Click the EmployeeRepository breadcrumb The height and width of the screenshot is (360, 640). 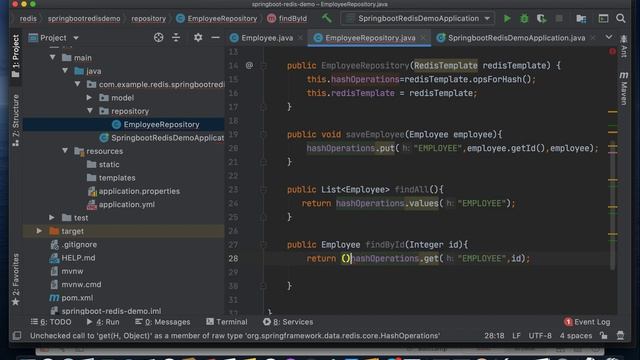[x=217, y=18]
